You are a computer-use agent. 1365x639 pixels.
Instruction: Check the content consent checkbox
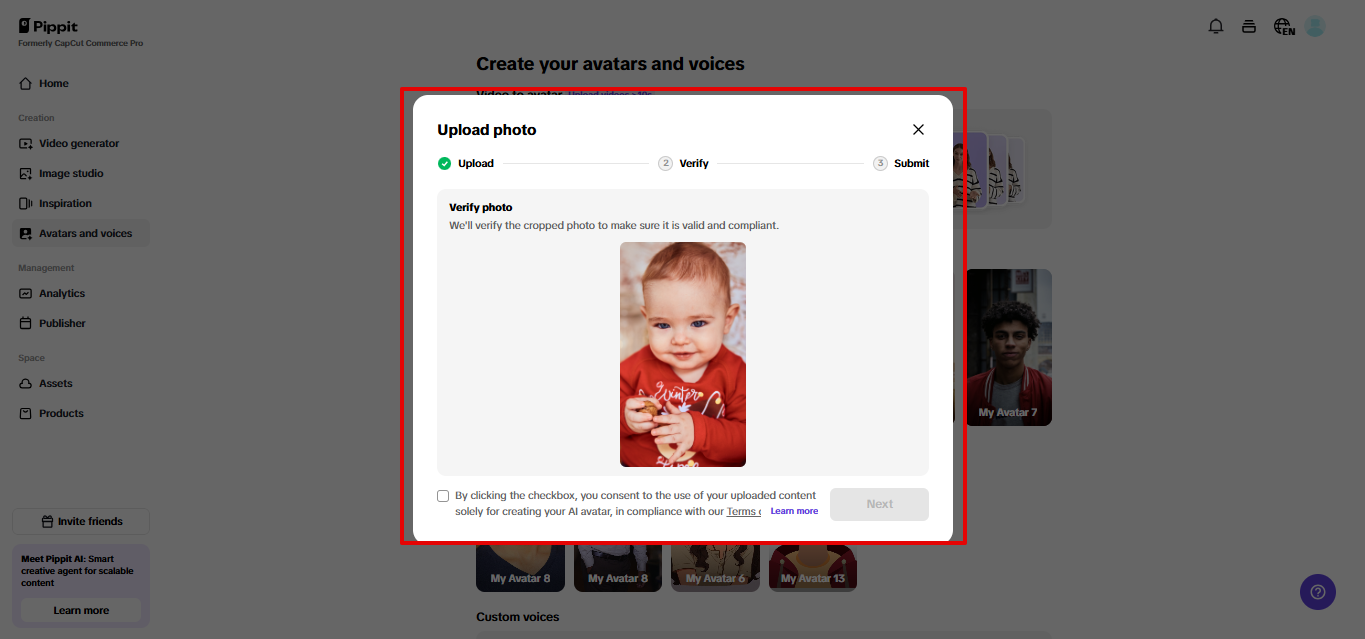443,495
